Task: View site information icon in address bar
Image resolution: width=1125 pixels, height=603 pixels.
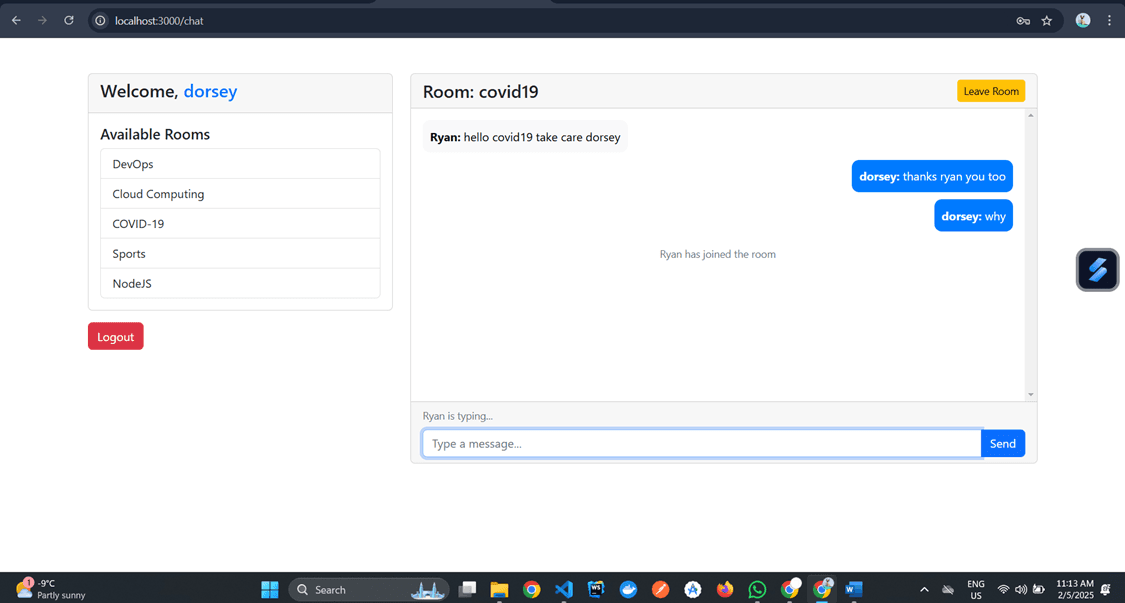Action: (x=100, y=20)
